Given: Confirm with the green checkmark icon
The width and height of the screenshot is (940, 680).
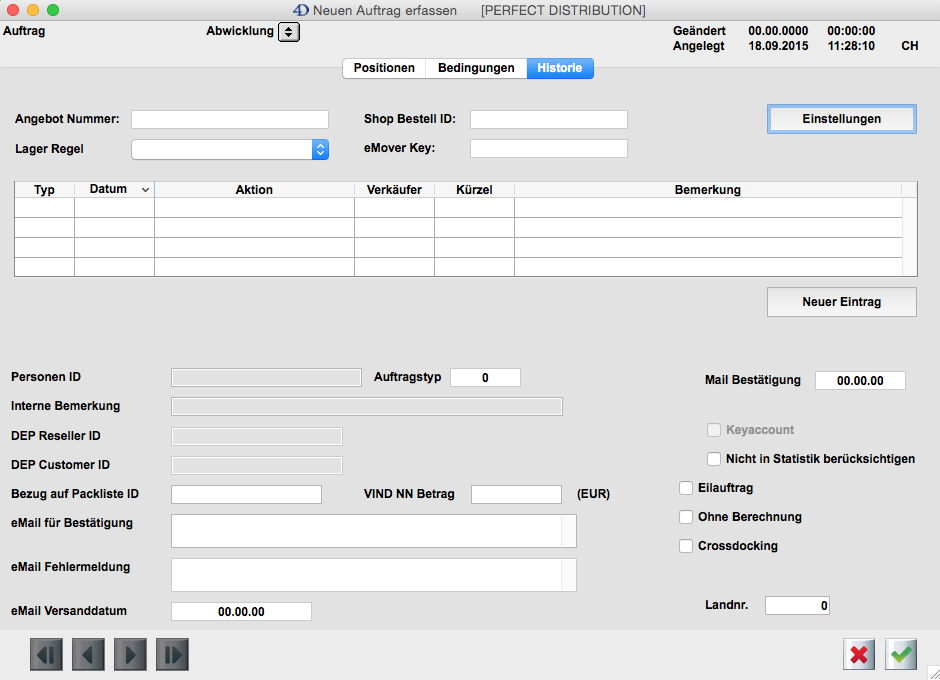Looking at the screenshot, I should (x=902, y=654).
